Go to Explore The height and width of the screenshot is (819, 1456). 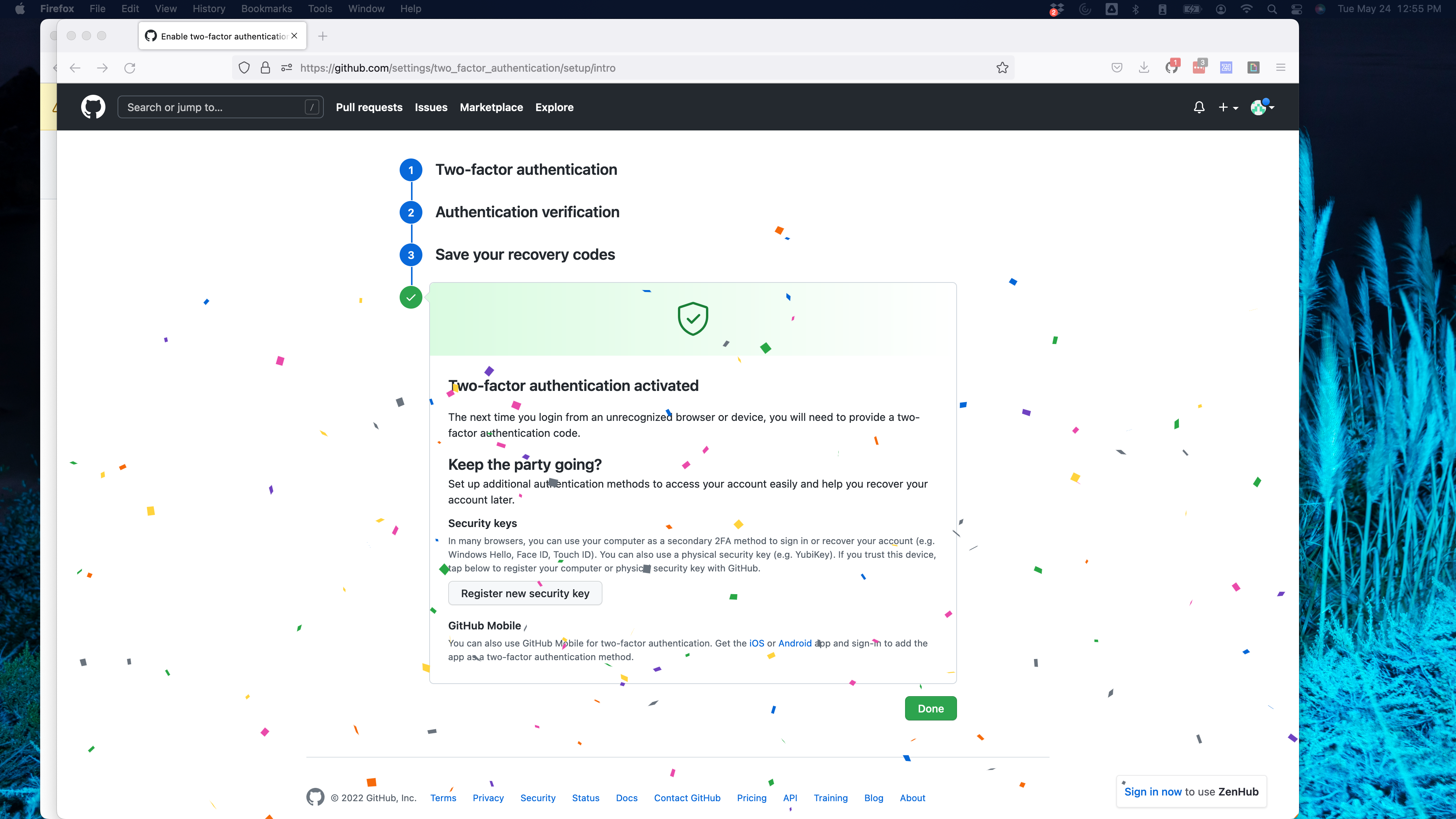[554, 107]
